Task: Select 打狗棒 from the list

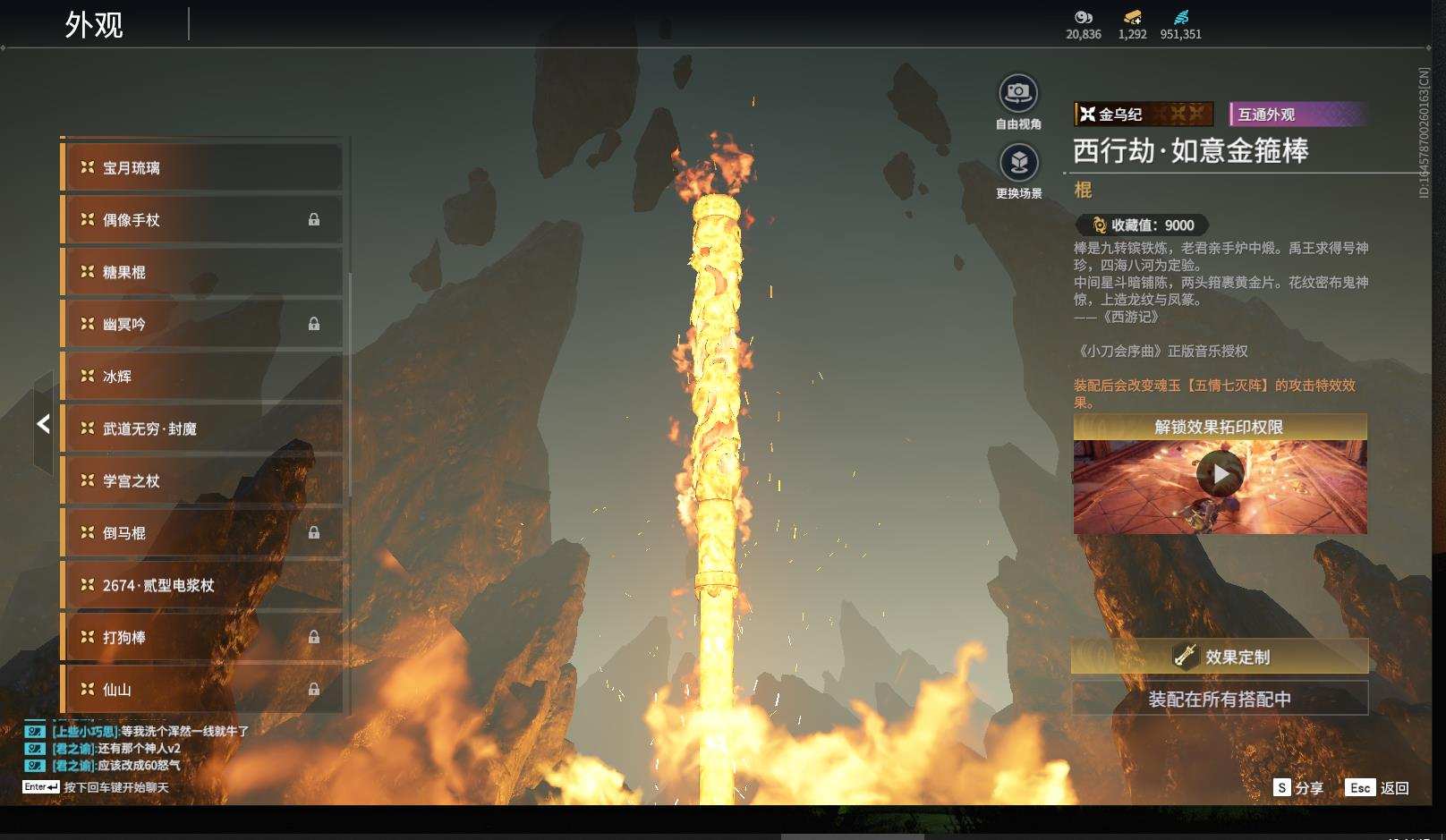Action: (x=202, y=637)
